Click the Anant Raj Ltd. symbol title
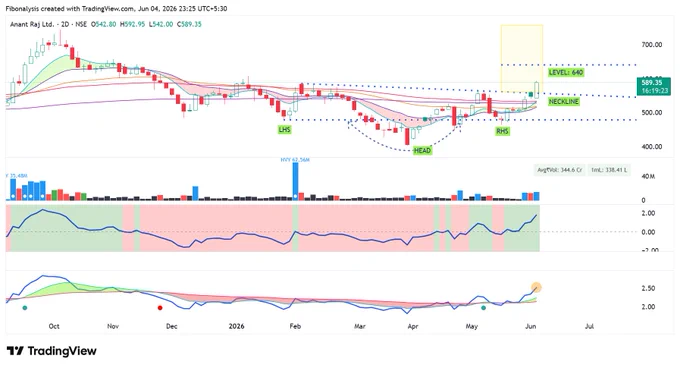 [x=32, y=24]
